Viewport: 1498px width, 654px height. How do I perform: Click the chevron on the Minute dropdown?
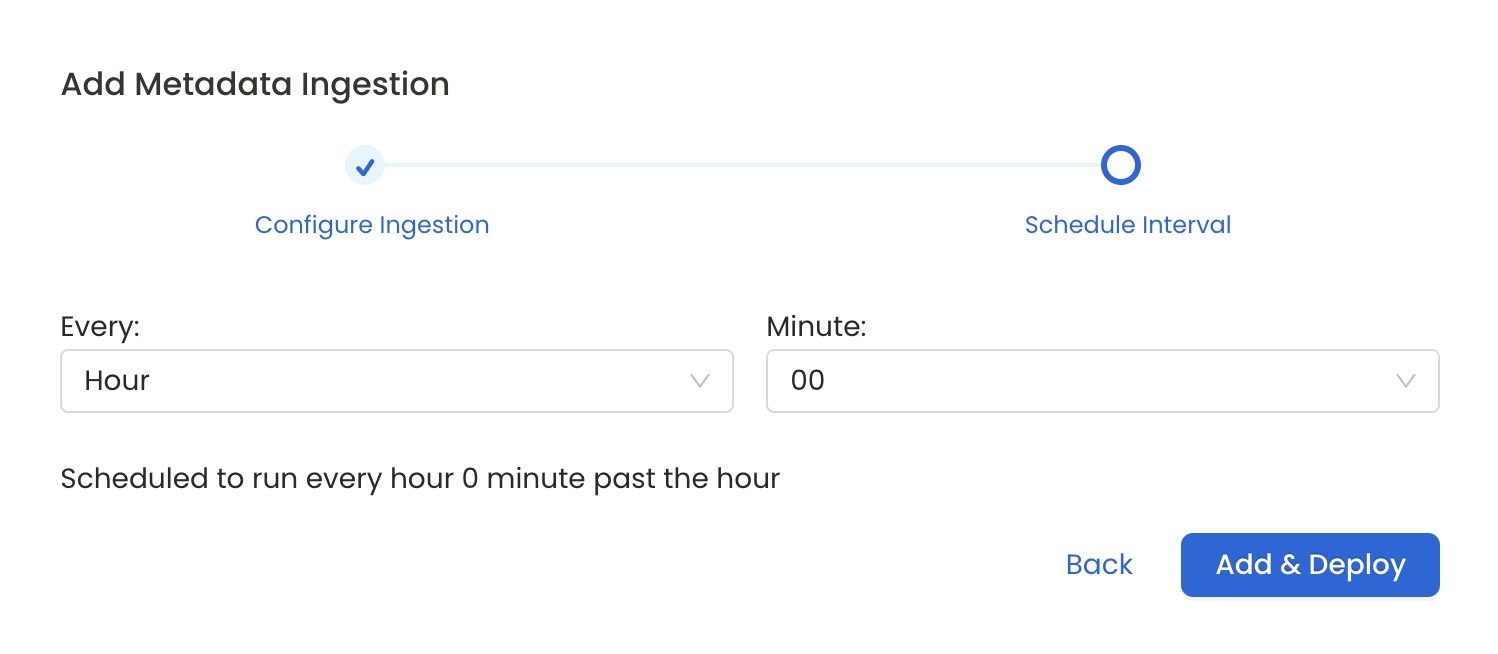(x=1406, y=381)
